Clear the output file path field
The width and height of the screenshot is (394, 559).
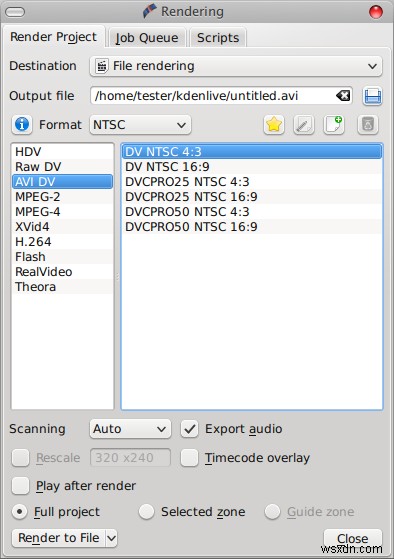coord(343,96)
